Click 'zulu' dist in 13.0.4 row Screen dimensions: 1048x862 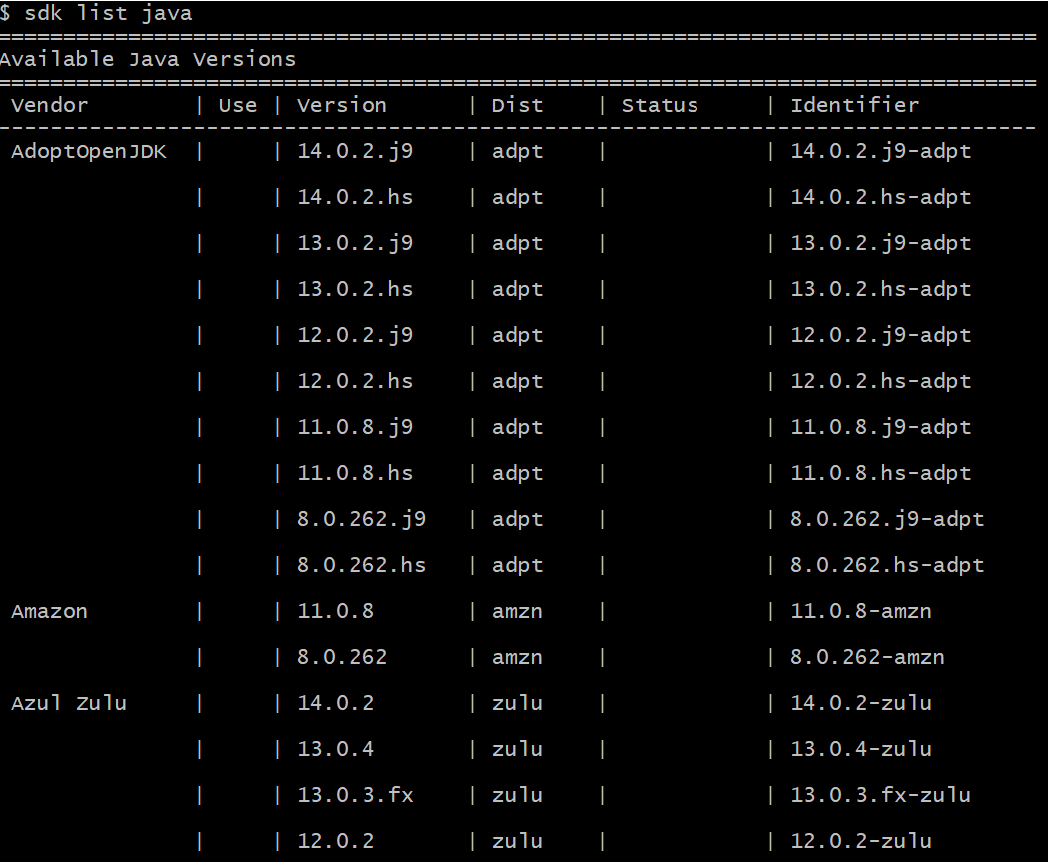(517, 749)
